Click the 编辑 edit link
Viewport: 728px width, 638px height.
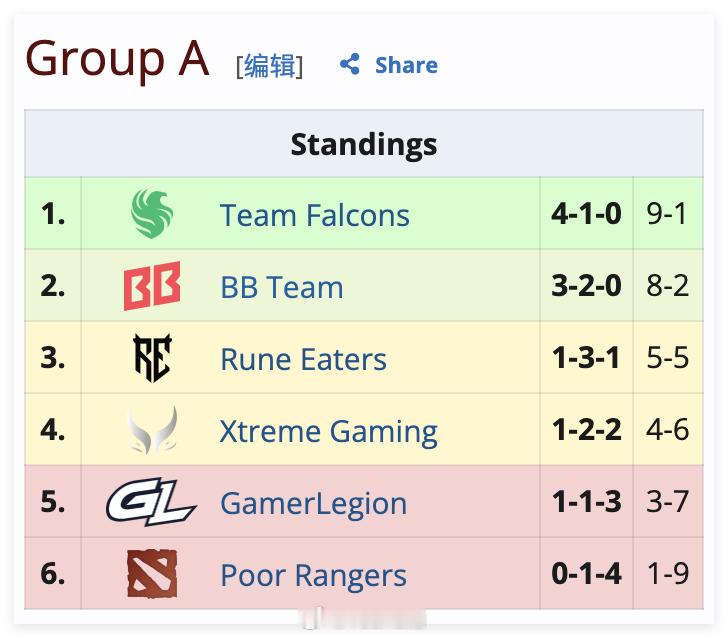270,65
